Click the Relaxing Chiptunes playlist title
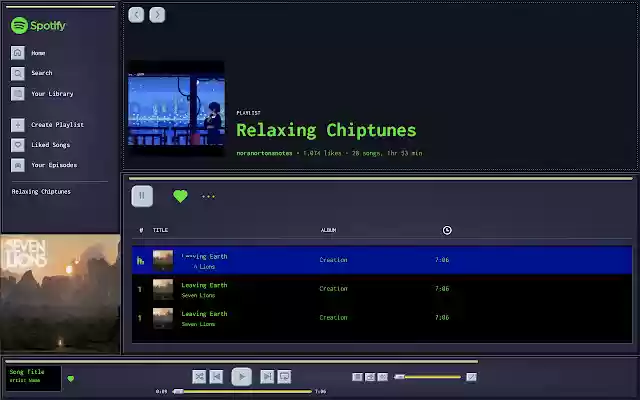Screen dimensions: 640x400 (x=326, y=130)
